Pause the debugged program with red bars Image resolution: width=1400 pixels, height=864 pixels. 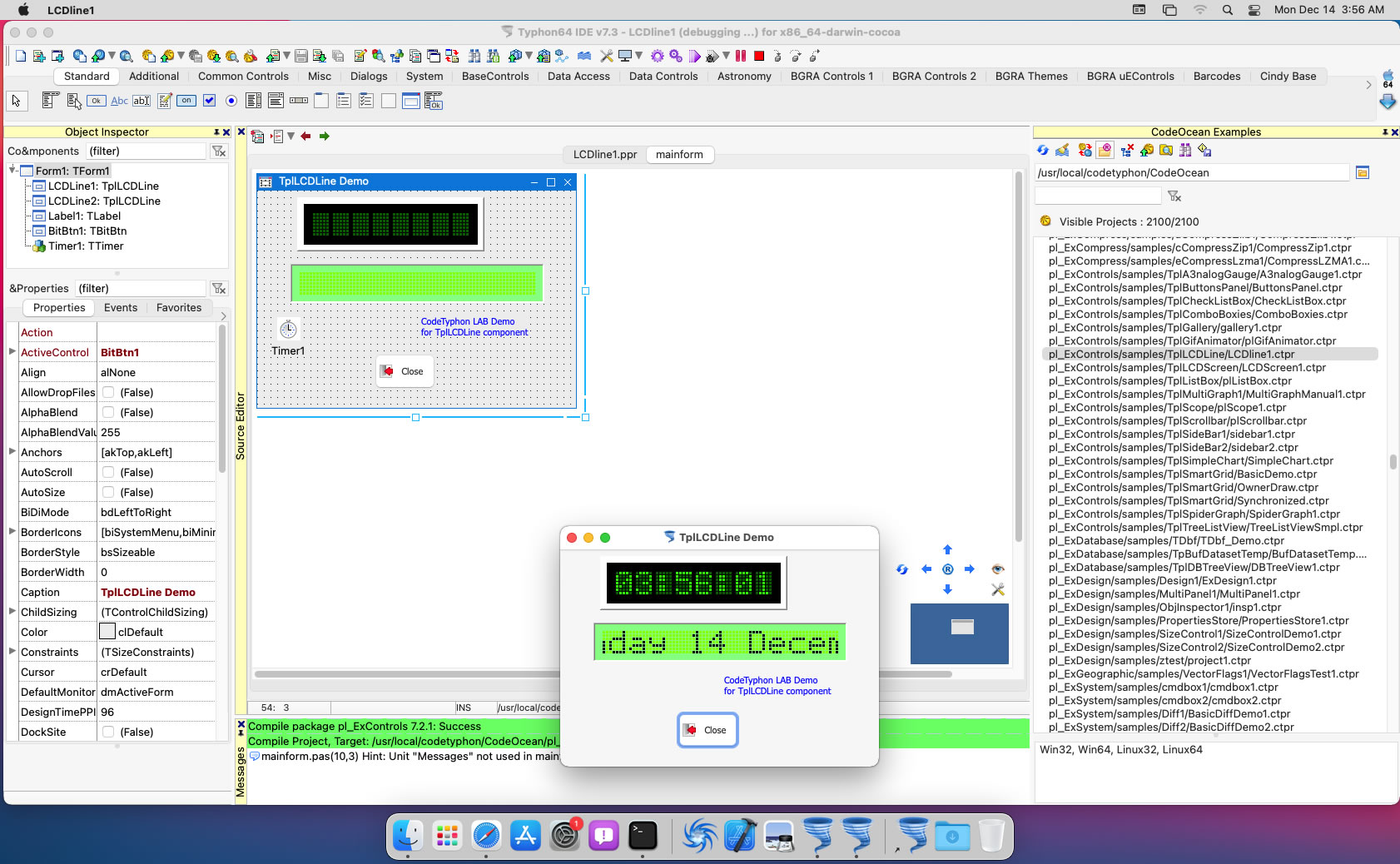(x=741, y=56)
